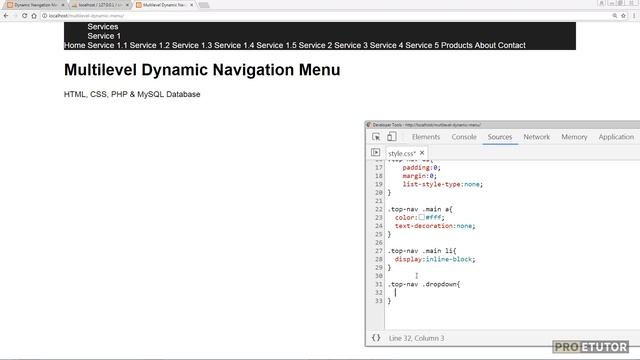Viewport: 640px width, 360px height.
Task: Click Service 1.2 link
Action: (150, 45)
